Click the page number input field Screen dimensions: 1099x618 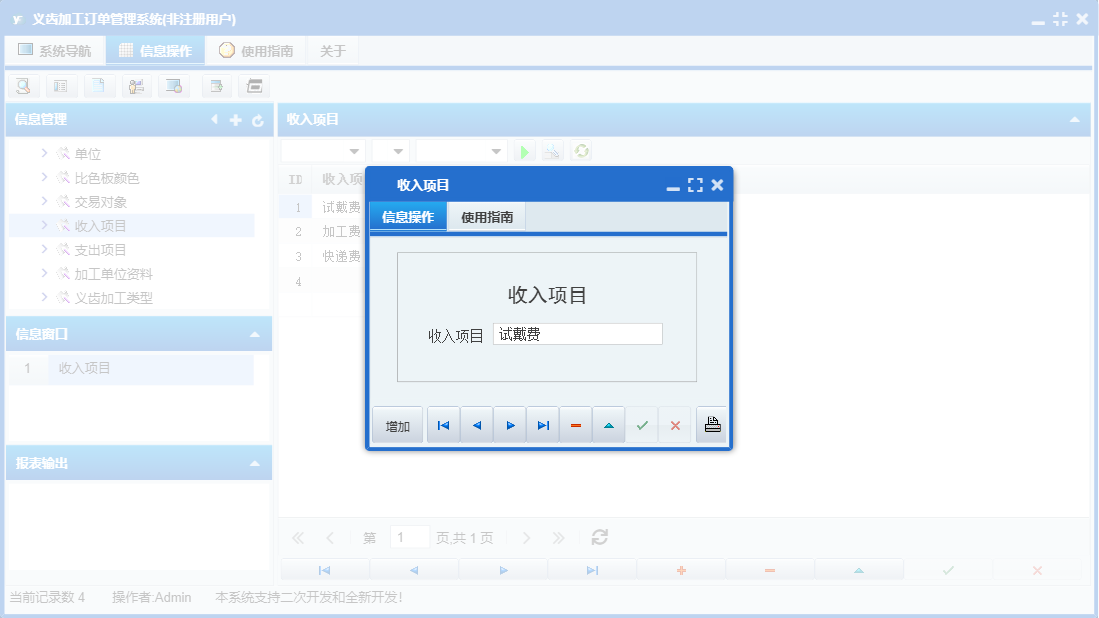tap(409, 537)
